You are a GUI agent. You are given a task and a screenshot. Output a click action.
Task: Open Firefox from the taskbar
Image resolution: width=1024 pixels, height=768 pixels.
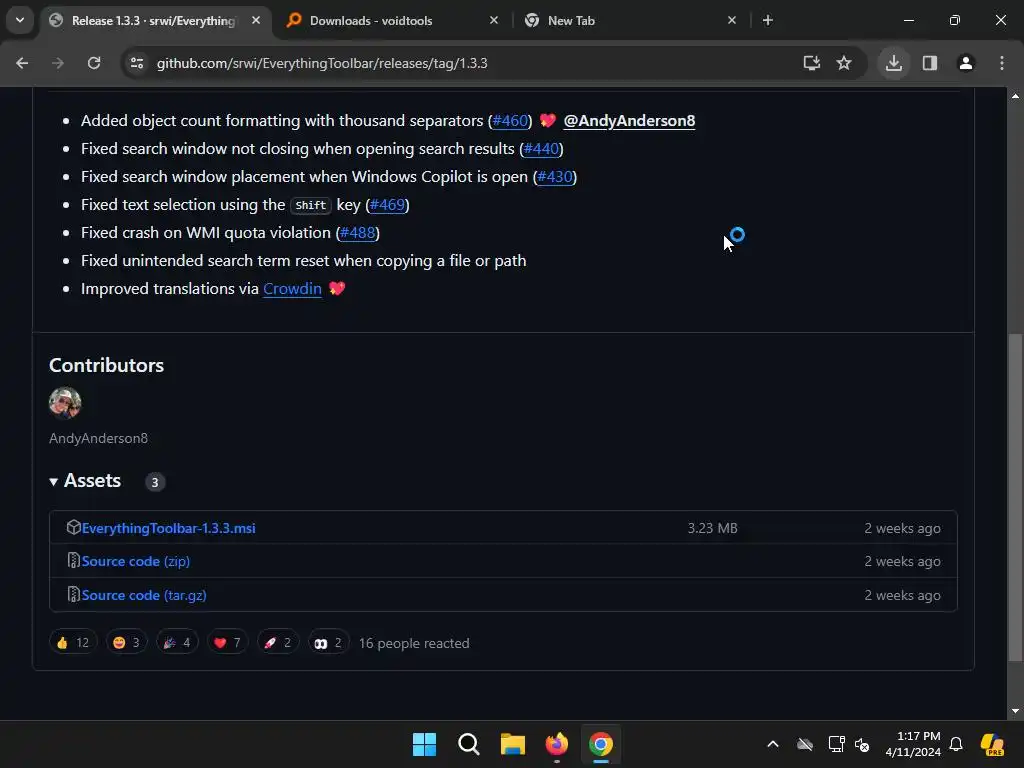click(x=556, y=744)
